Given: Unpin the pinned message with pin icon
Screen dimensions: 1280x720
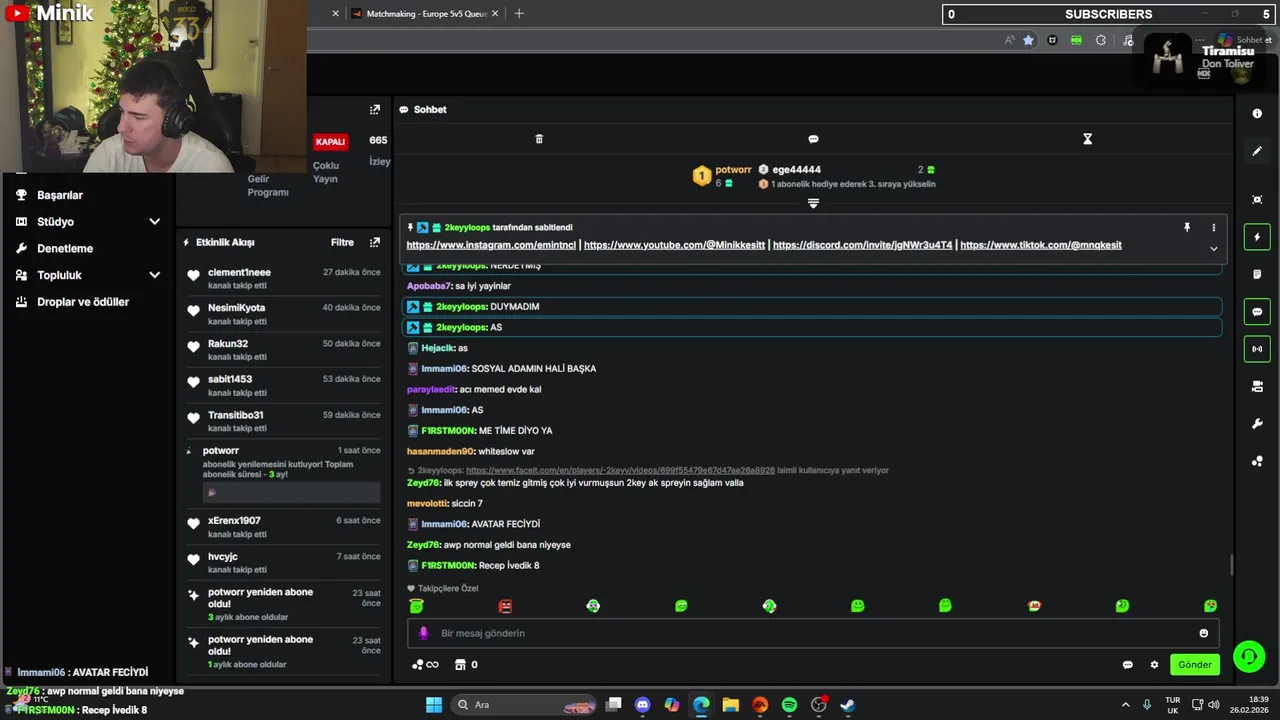Looking at the screenshot, I should coord(1187,228).
